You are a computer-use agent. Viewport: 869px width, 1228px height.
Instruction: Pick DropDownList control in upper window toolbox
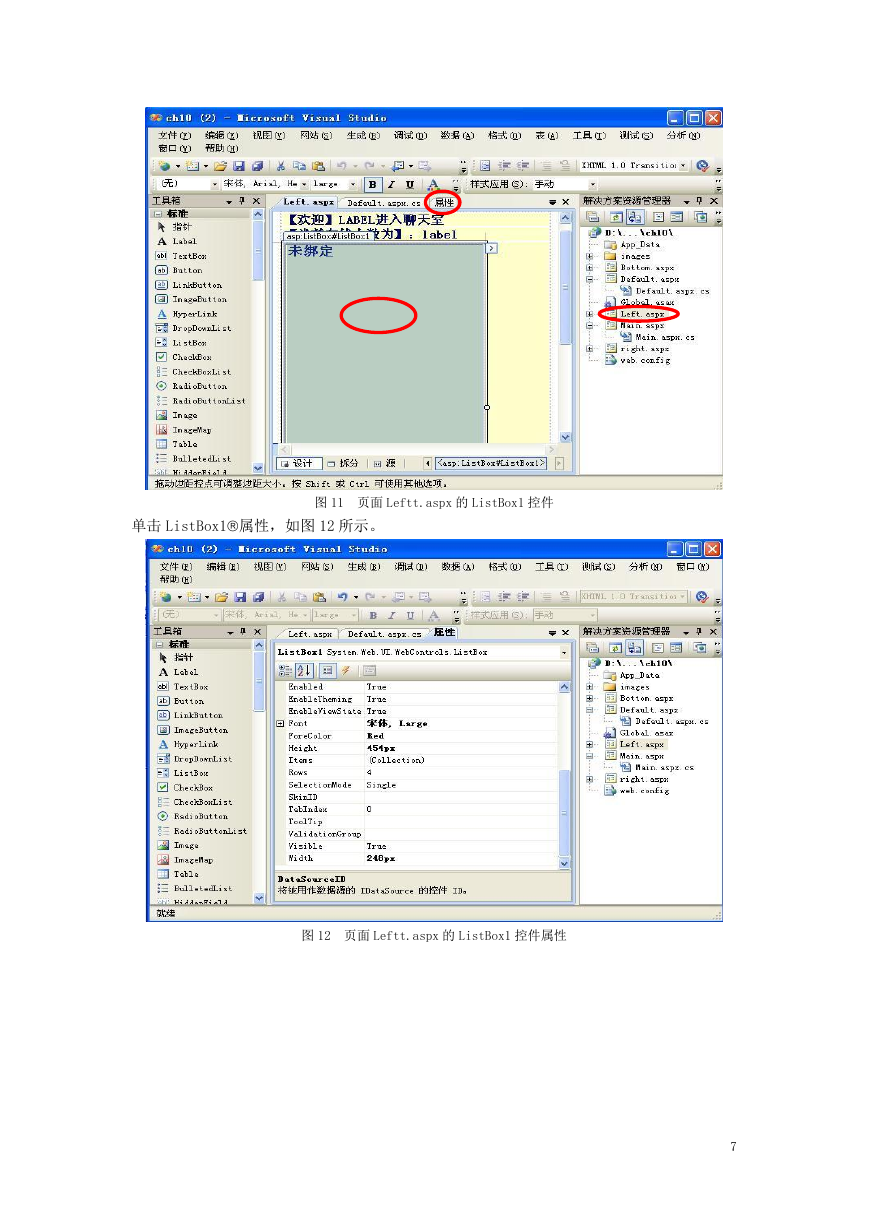click(x=194, y=328)
